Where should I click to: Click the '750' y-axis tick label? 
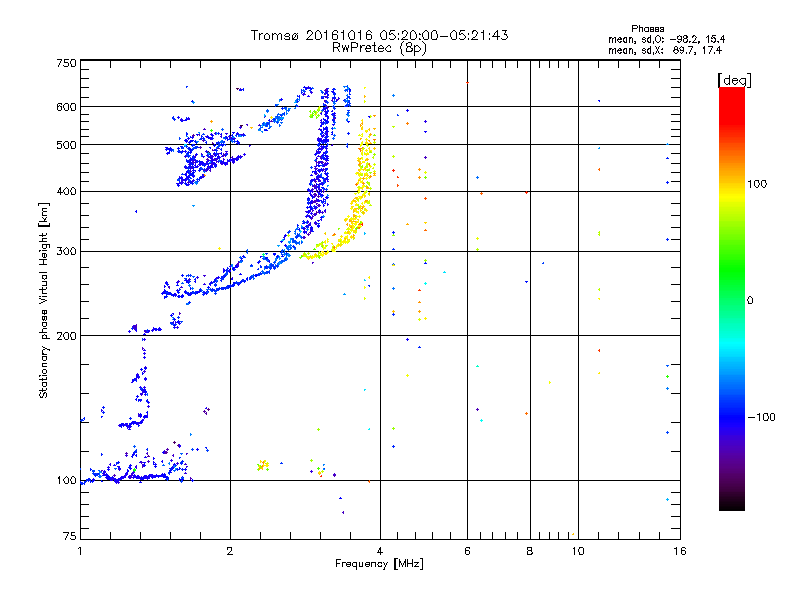pos(67,63)
